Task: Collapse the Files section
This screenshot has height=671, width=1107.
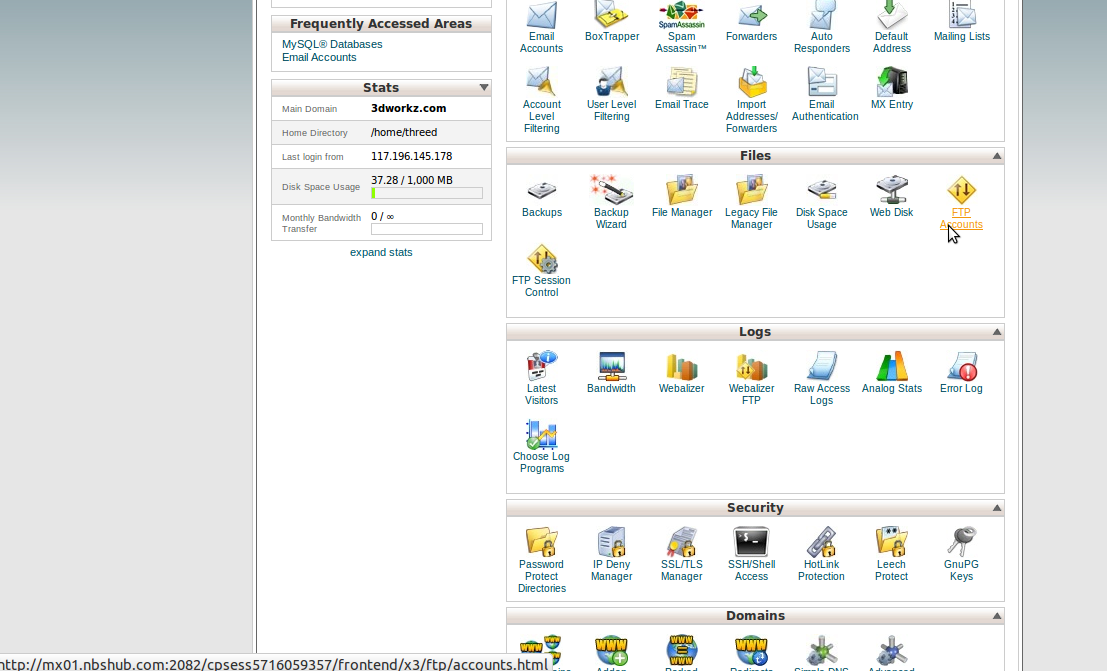Action: (x=996, y=156)
